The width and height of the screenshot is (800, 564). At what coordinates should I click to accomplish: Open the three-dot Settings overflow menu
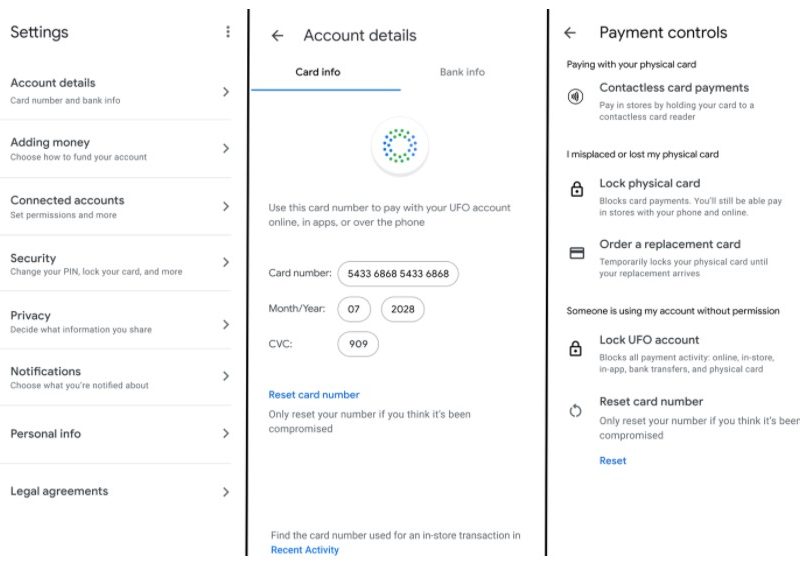pos(228,32)
